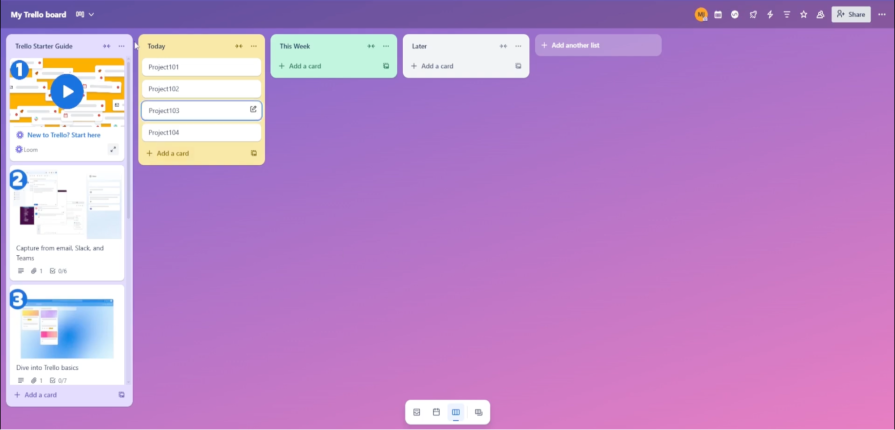Screen dimensions: 895x430
Task: Toggle Board view in bottom bar
Action: (x=455, y=412)
